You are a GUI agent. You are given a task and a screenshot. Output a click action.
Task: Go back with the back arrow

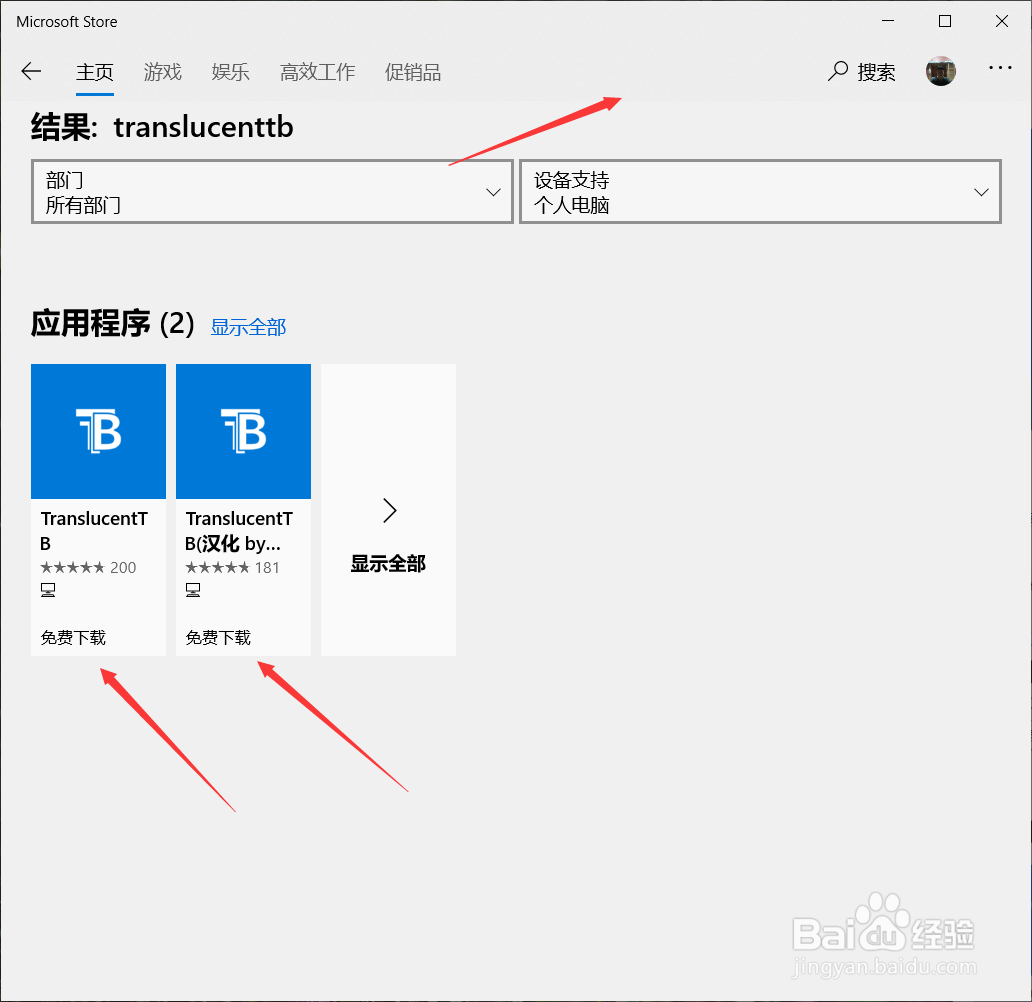click(31, 71)
